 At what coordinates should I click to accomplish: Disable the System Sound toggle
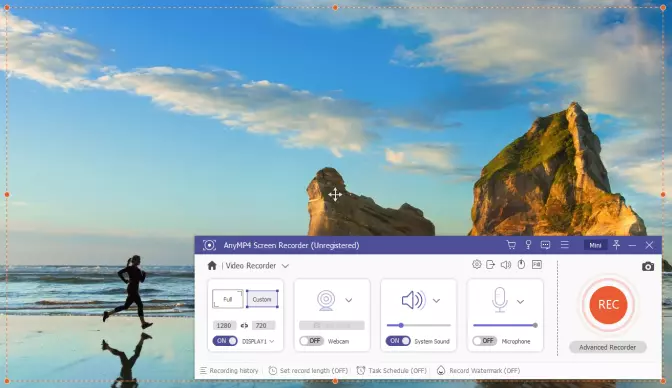click(x=398, y=341)
